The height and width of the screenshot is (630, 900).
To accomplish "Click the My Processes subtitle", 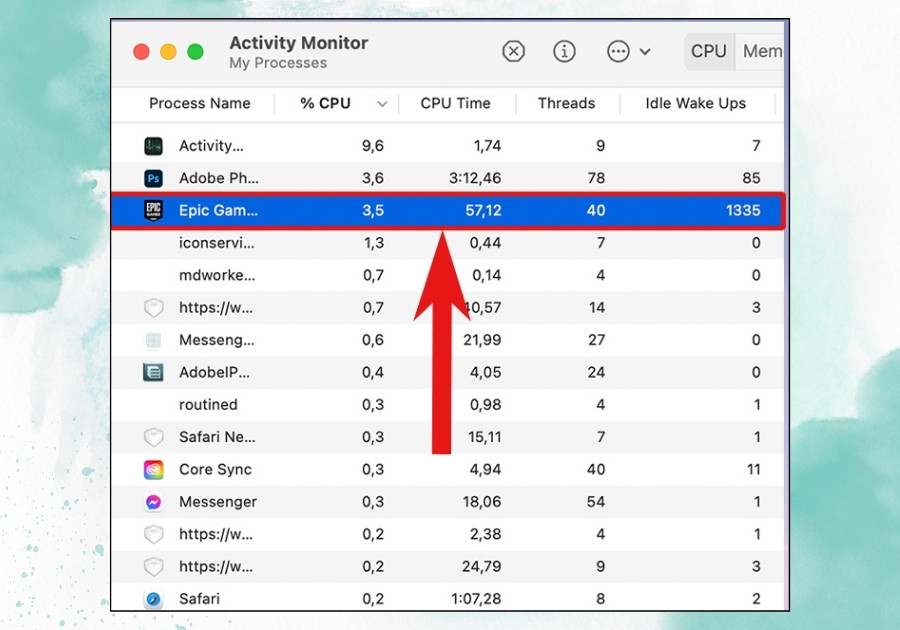I will coord(278,63).
